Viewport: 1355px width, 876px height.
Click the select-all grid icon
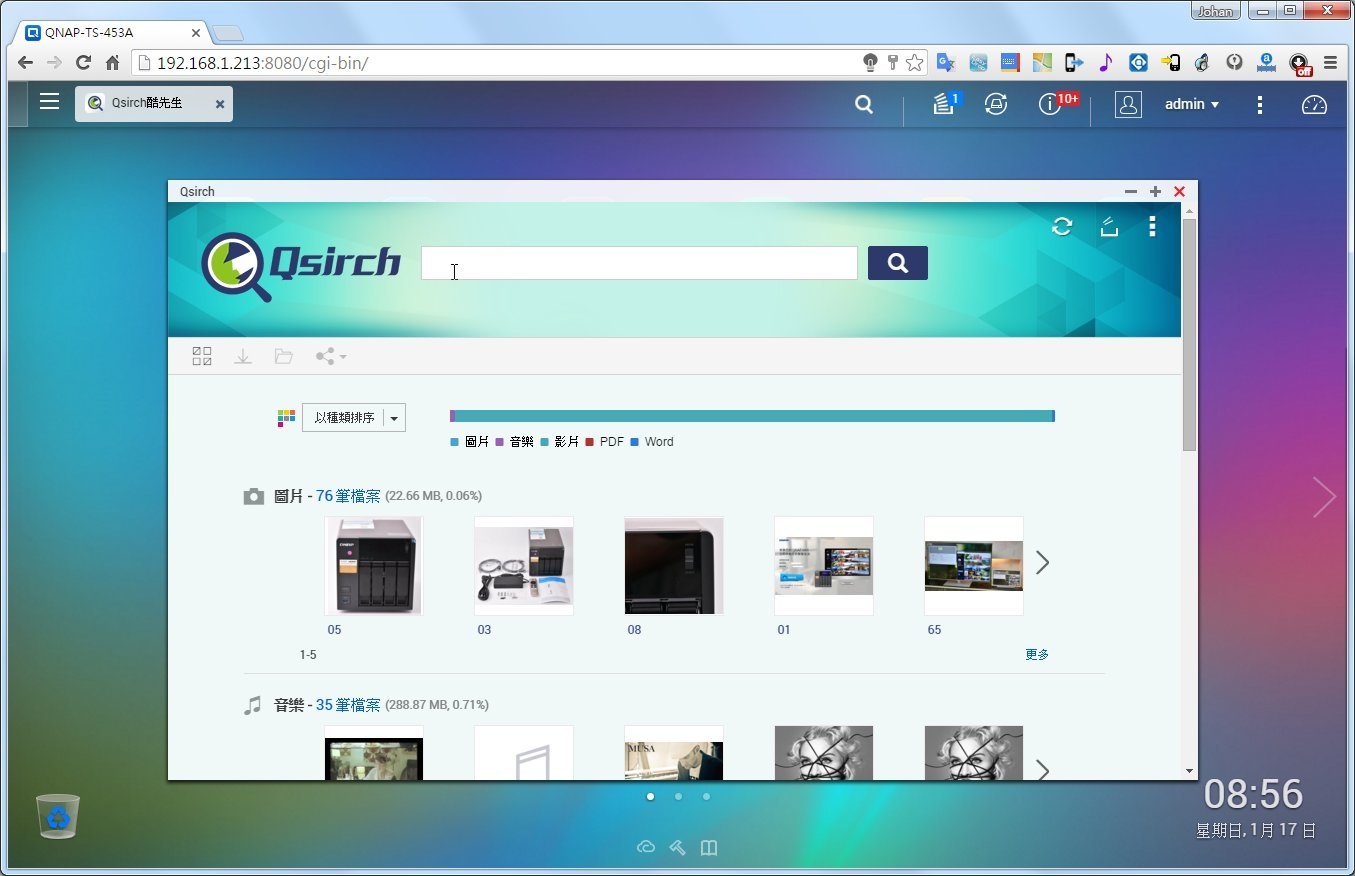click(x=202, y=356)
